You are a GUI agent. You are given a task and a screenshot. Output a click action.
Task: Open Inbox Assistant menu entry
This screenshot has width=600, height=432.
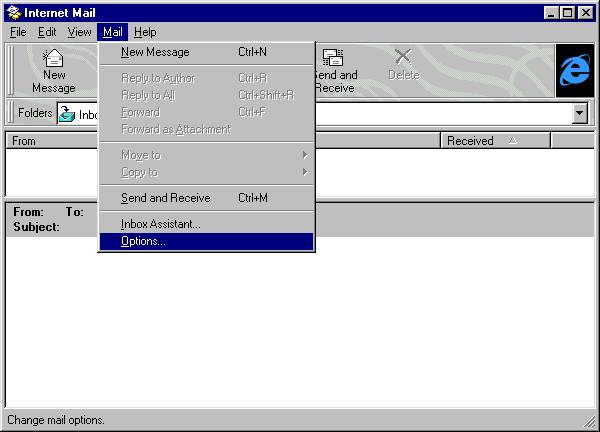[206, 224]
